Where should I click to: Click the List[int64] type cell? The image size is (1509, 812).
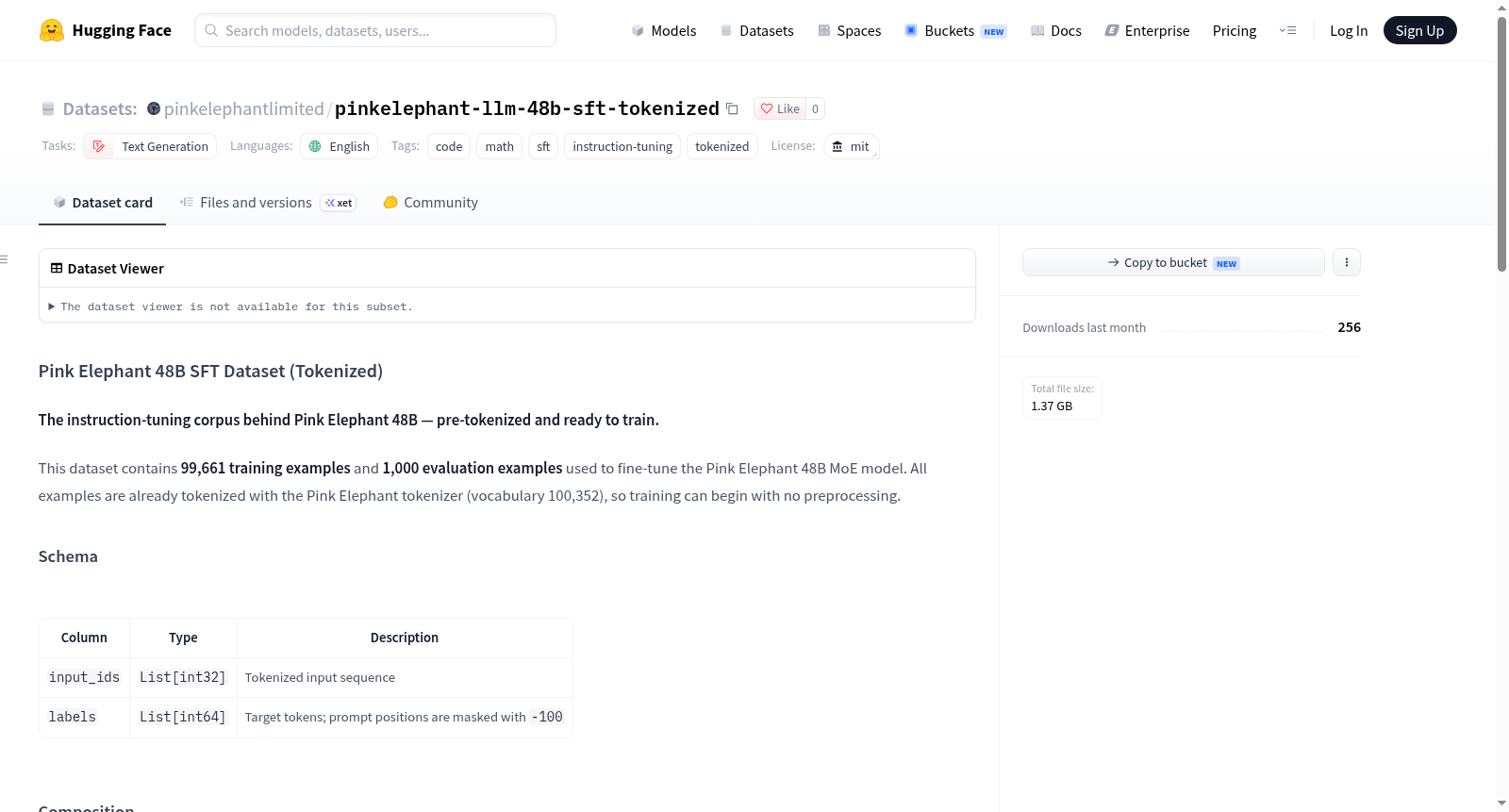coord(183,717)
